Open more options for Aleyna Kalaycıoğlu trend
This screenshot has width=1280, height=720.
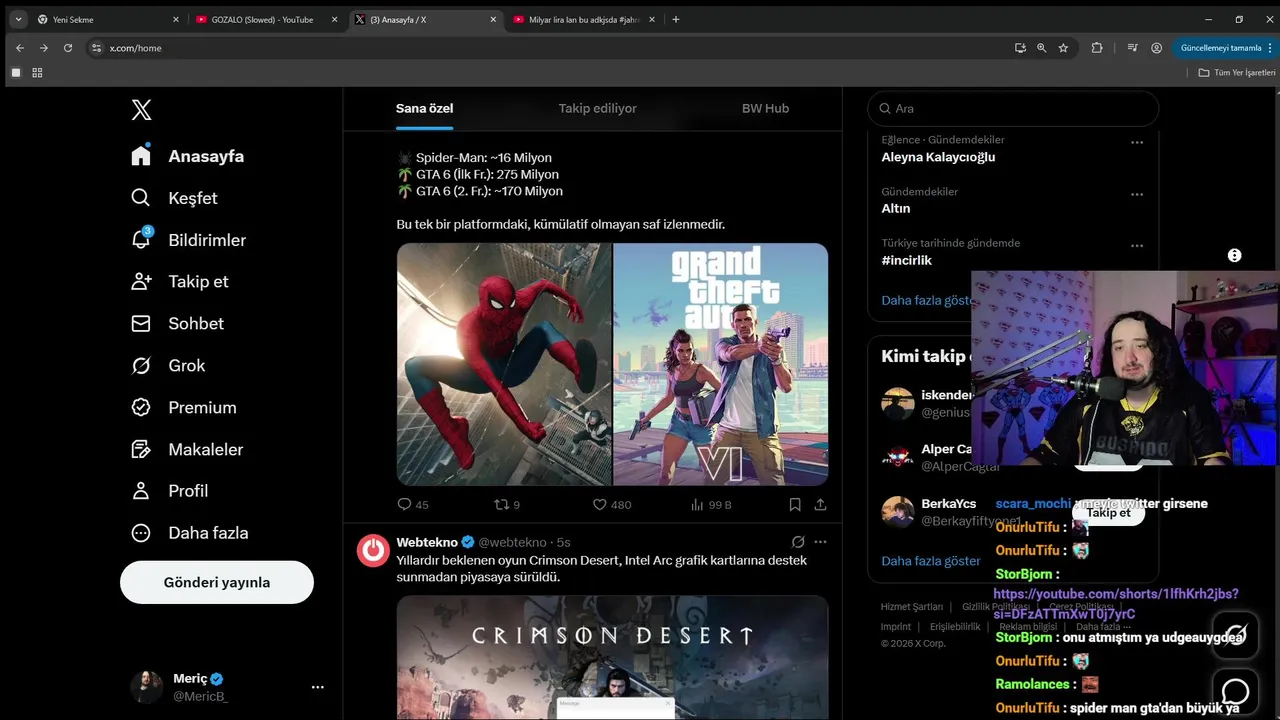tap(1137, 142)
